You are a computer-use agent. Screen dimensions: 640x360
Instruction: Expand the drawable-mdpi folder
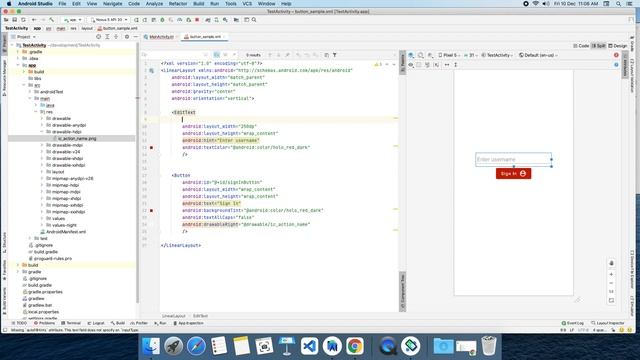coord(42,145)
